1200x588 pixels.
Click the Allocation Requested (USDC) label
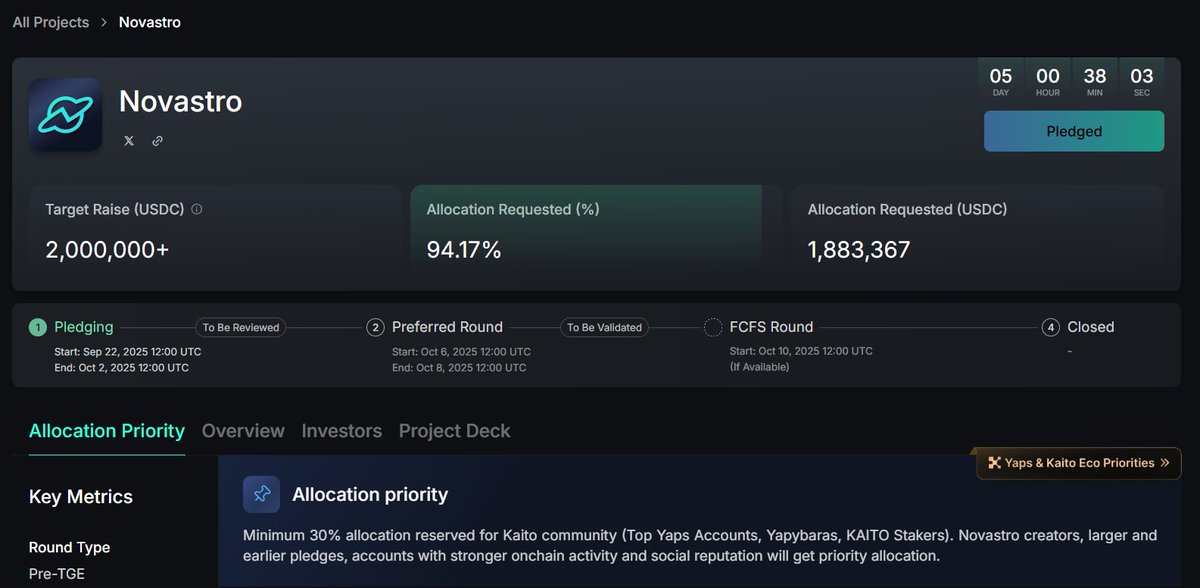click(907, 210)
